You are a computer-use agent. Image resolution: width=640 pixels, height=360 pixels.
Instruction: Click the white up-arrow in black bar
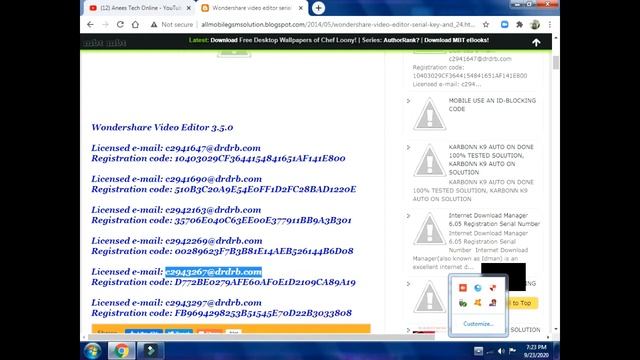pyautogui.click(x=536, y=42)
